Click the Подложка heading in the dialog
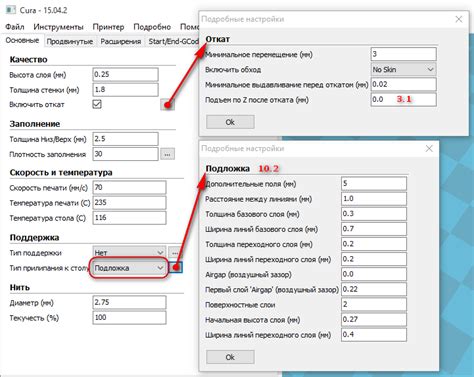Screen dimensions: 474x377 coord(228,169)
